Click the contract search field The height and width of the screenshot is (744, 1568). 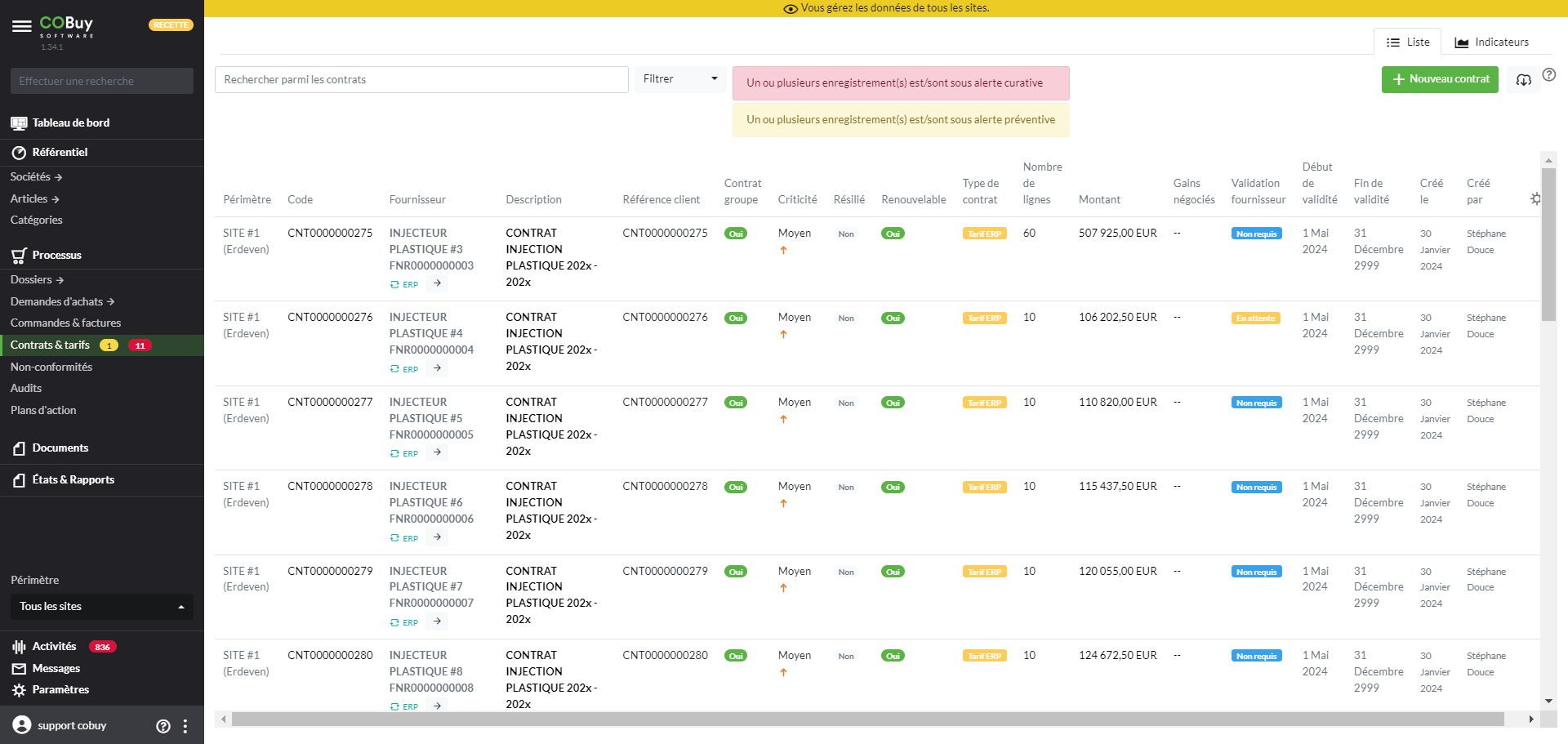click(421, 80)
